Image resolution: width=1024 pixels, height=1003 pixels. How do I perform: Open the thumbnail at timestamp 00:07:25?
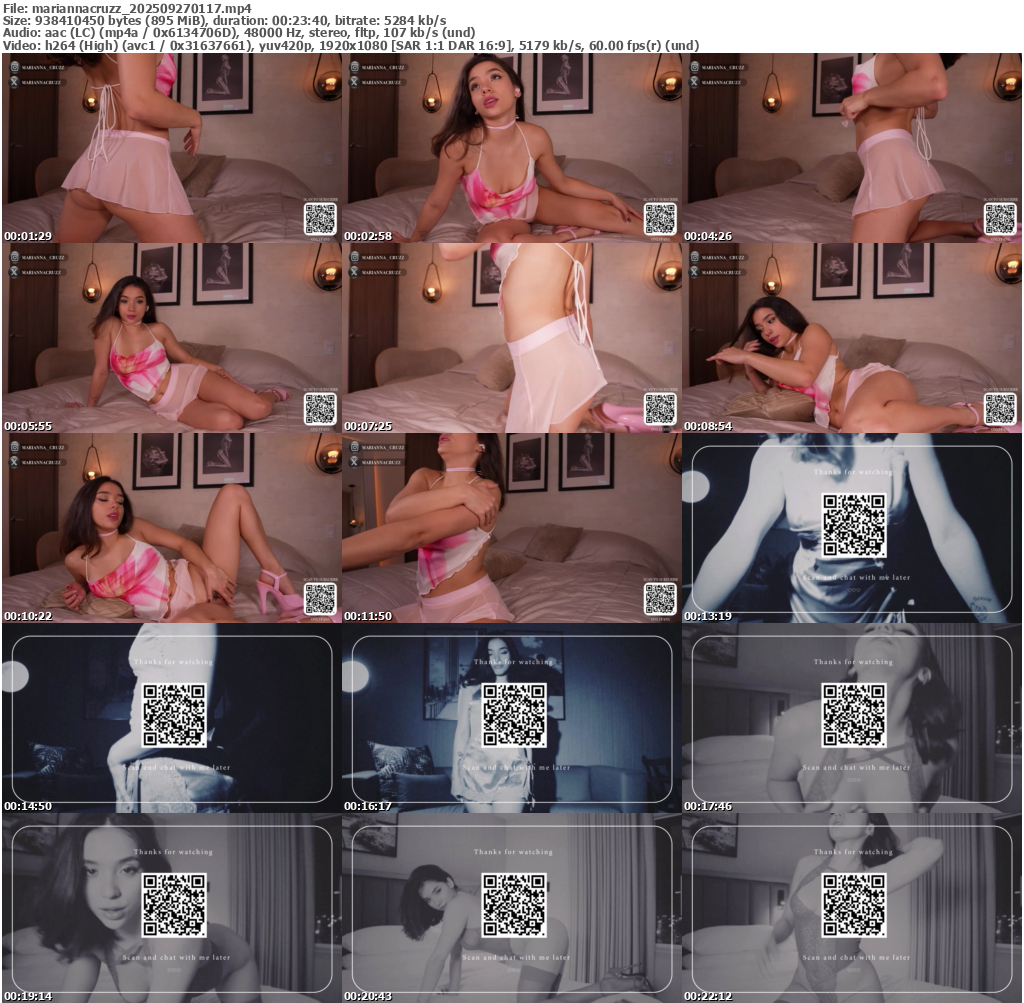point(512,337)
